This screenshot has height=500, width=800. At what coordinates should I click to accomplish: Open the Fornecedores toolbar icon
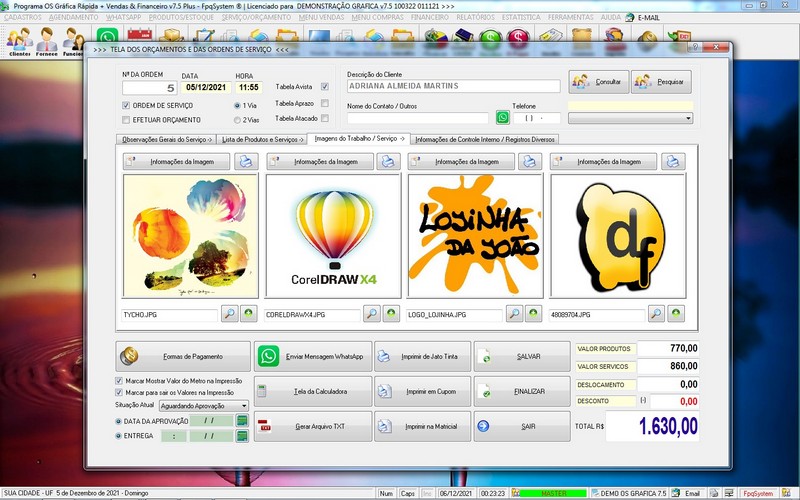click(46, 41)
